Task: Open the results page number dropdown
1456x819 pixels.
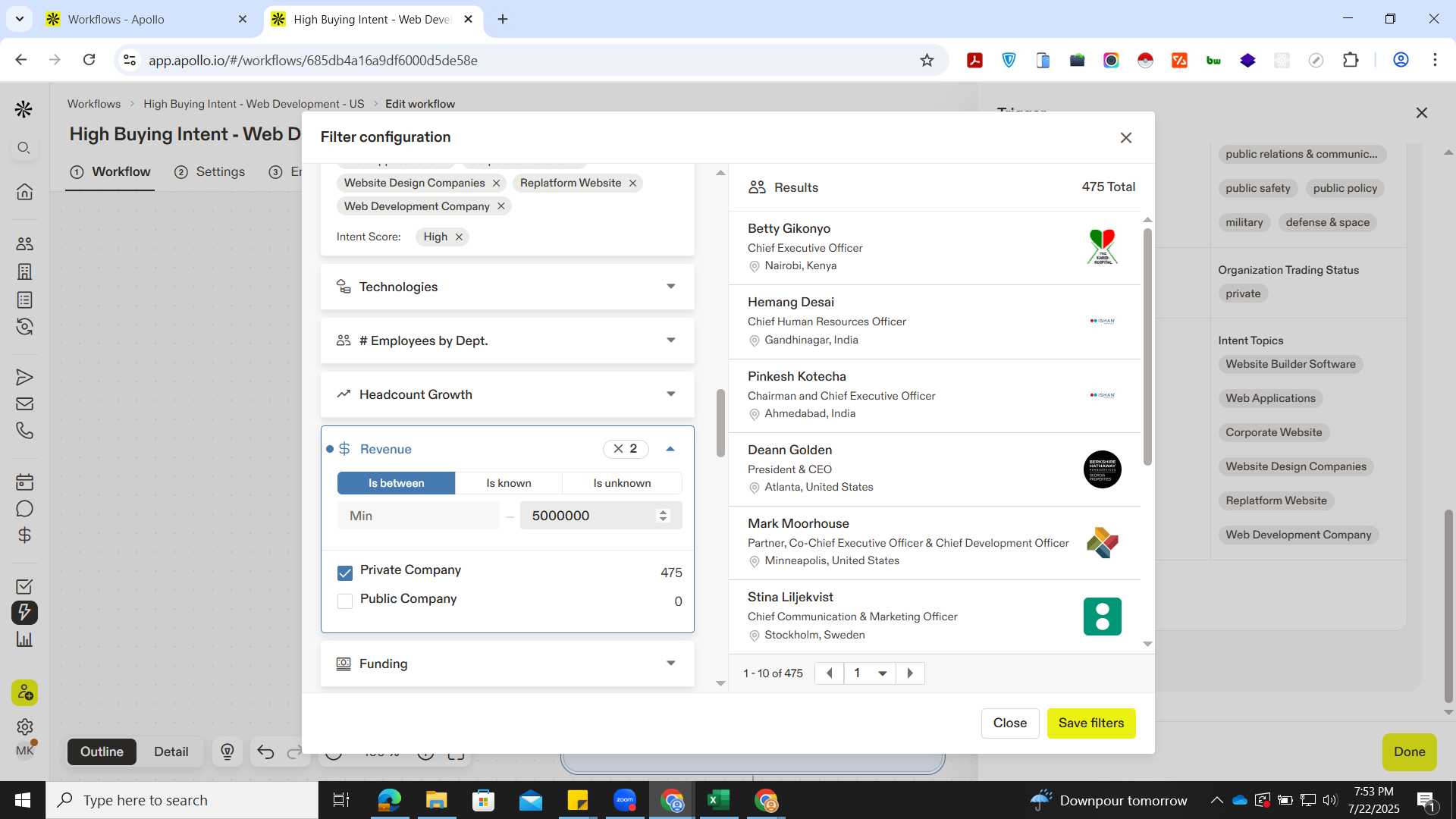Action: pos(870,673)
